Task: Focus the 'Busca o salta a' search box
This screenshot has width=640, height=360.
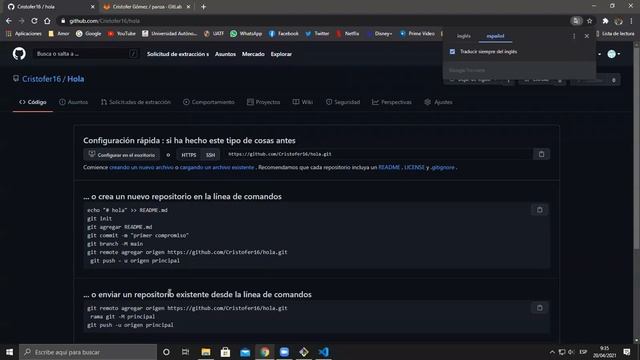Action: pos(87,54)
